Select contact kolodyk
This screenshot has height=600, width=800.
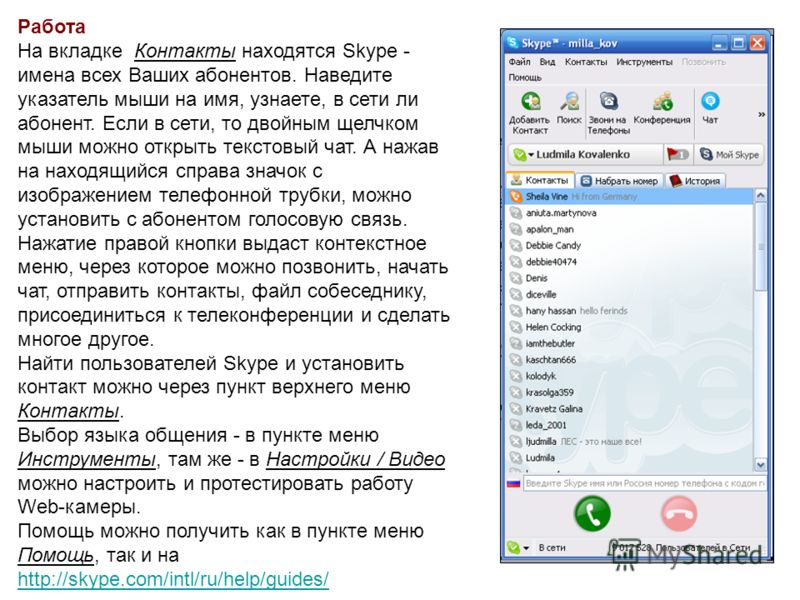[x=630, y=376]
